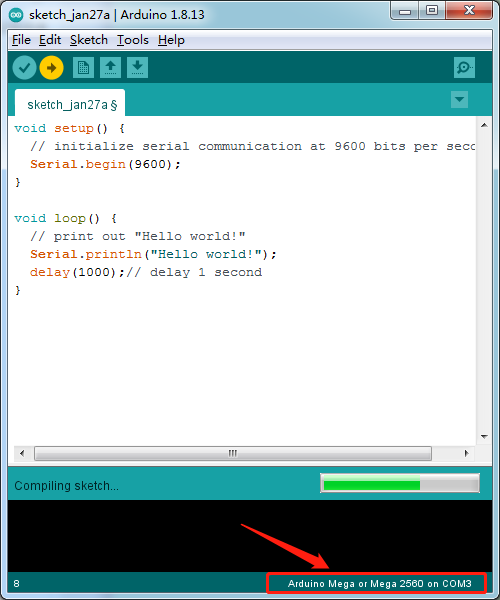The image size is (500, 600).
Task: Open the Tools menu
Action: tap(133, 40)
